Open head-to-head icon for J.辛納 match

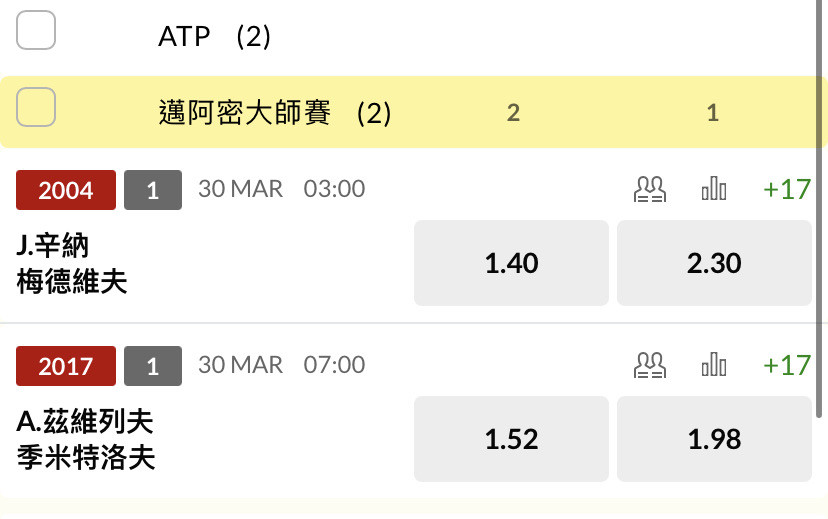tap(650, 189)
